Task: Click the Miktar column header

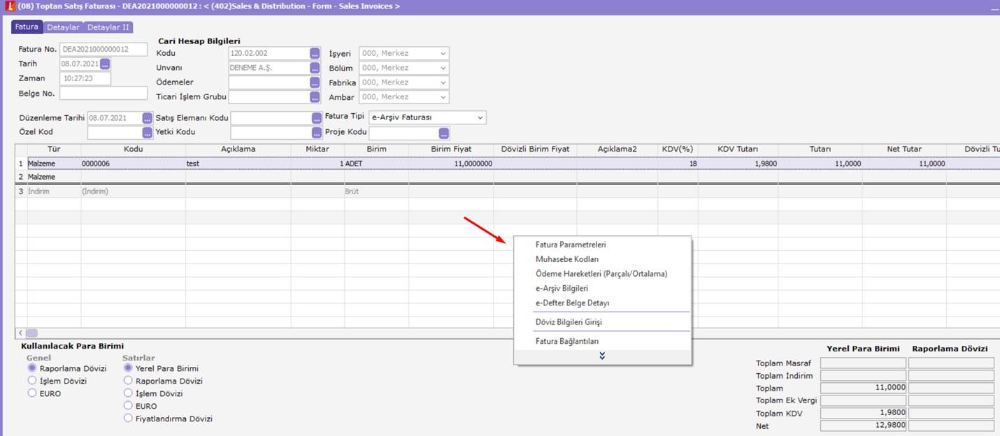Action: click(x=318, y=149)
